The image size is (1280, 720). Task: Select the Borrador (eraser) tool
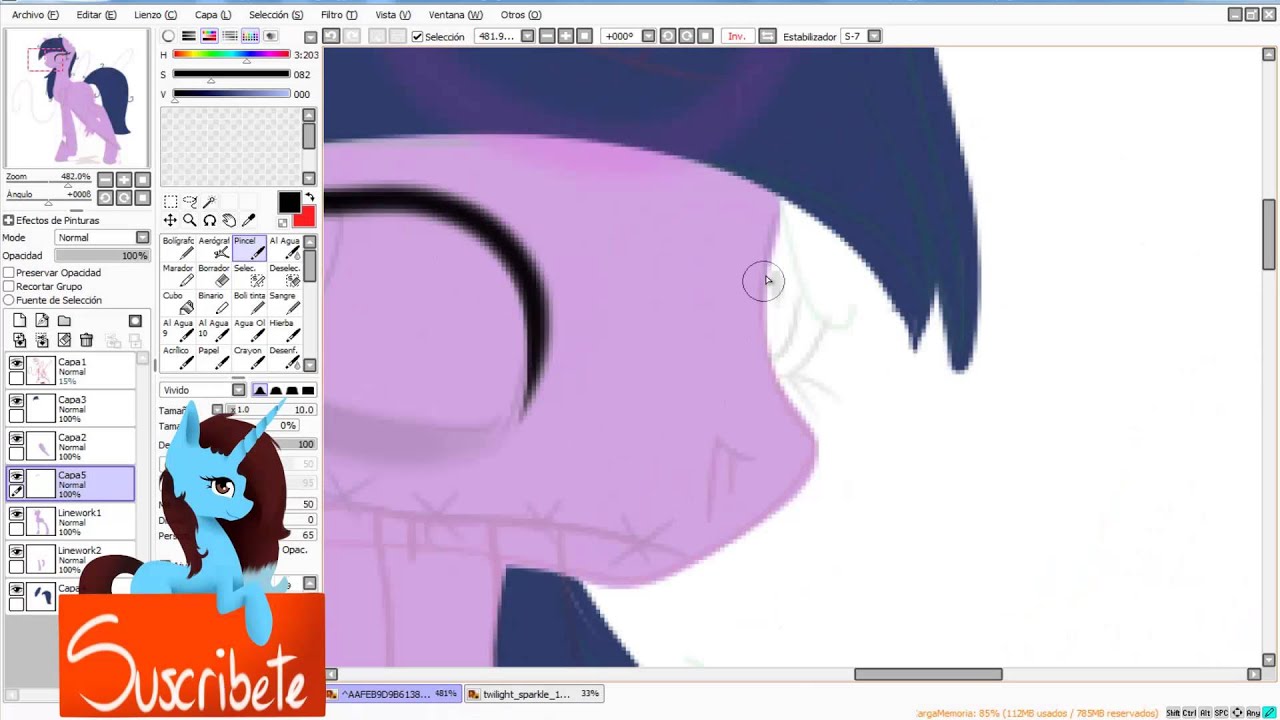tap(213, 274)
